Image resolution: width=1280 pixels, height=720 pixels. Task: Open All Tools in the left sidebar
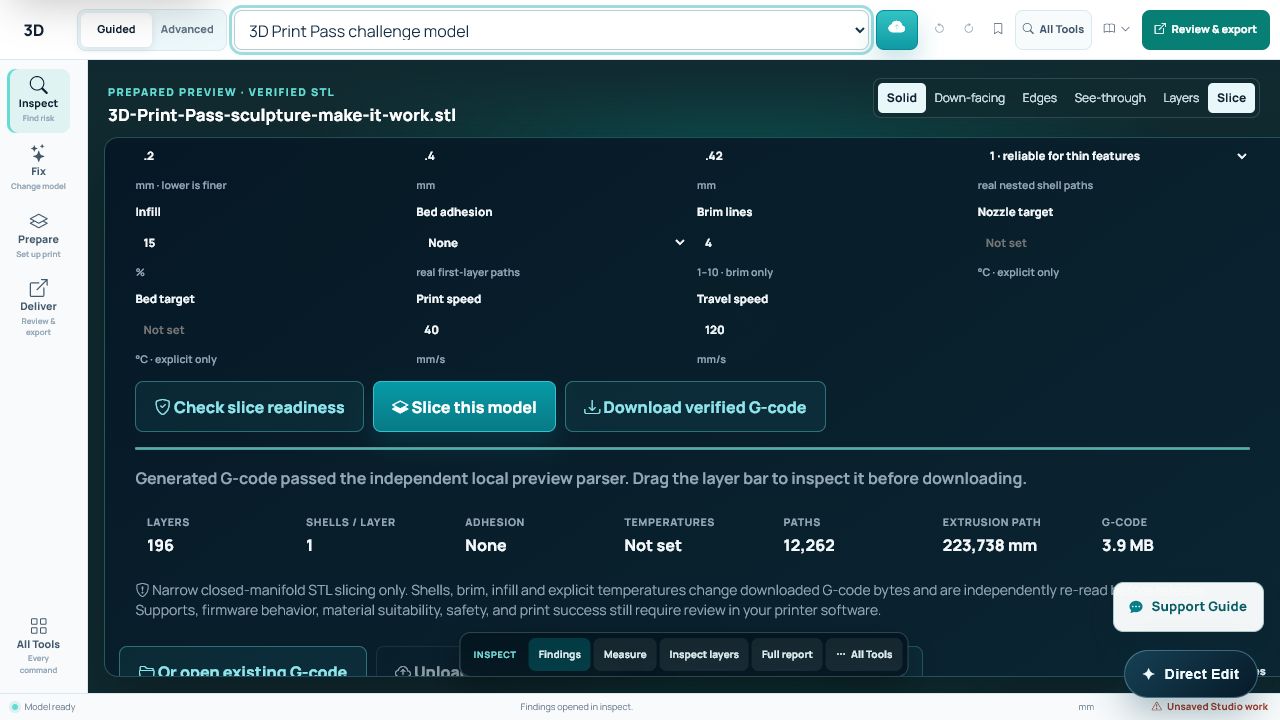38,646
